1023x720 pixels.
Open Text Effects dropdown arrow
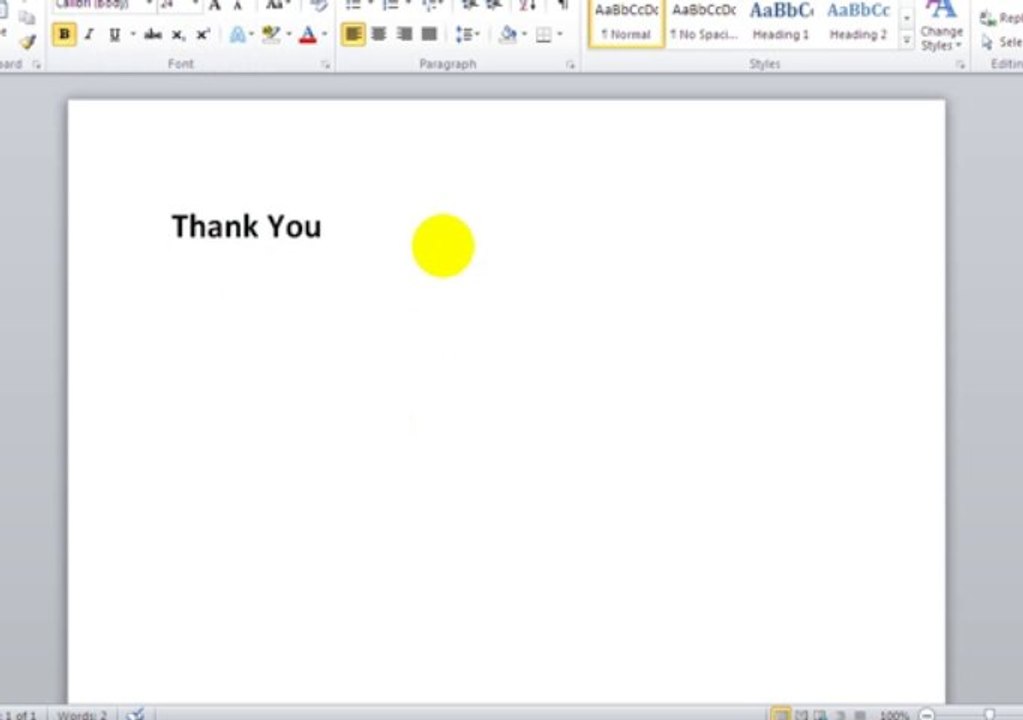pyautogui.click(x=252, y=34)
